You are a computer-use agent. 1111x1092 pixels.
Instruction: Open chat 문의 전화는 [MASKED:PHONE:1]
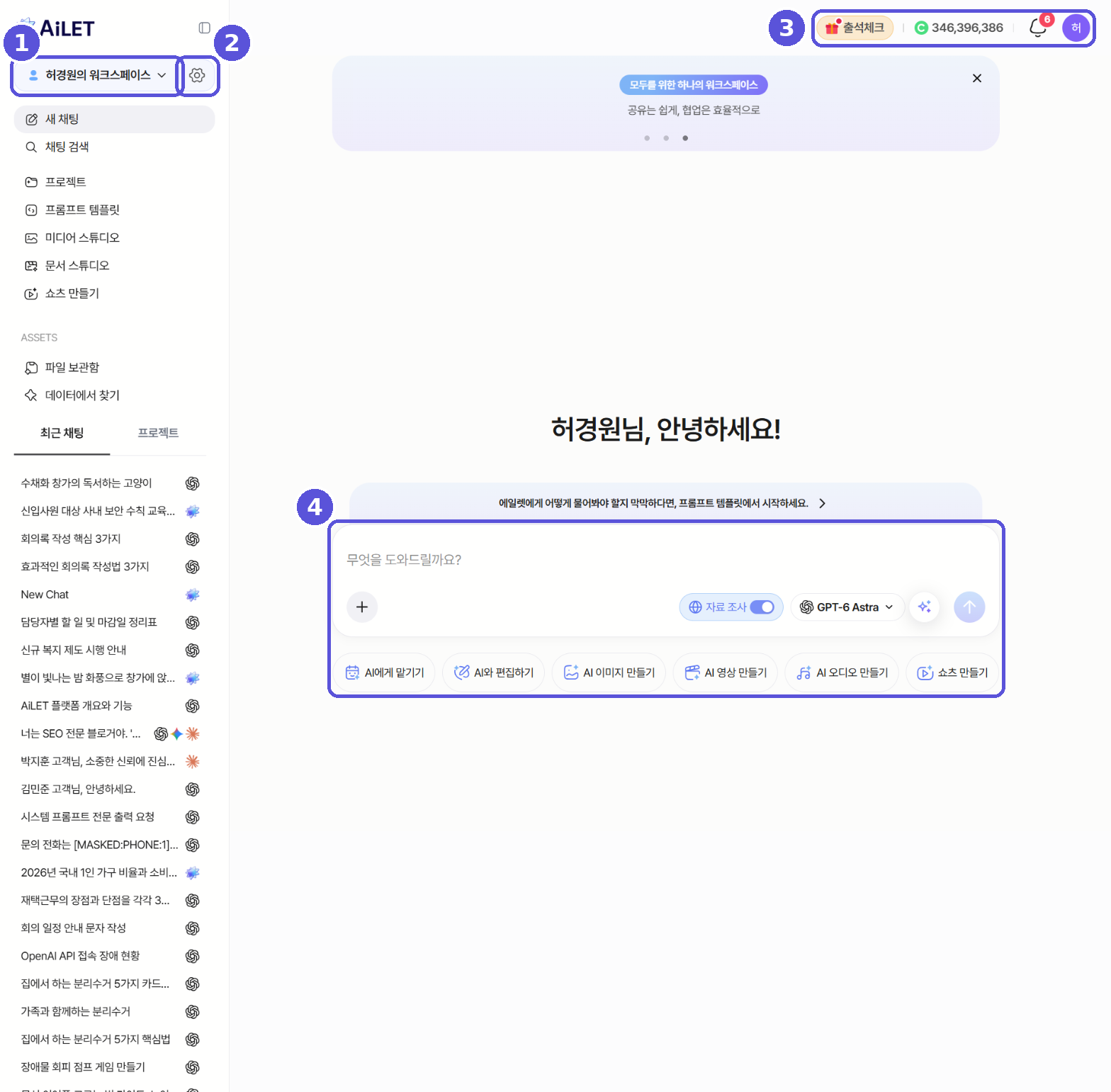click(110, 845)
